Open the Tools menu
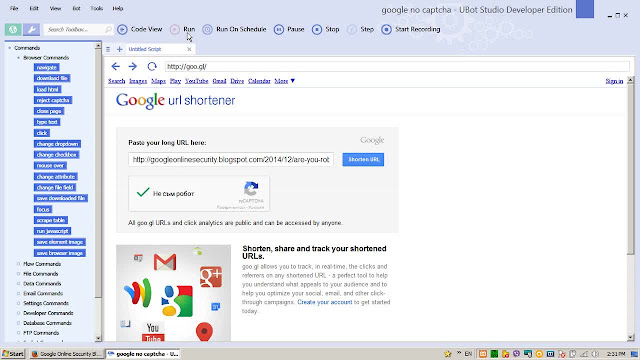Image resolution: width=640 pixels, height=360 pixels. (97, 8)
